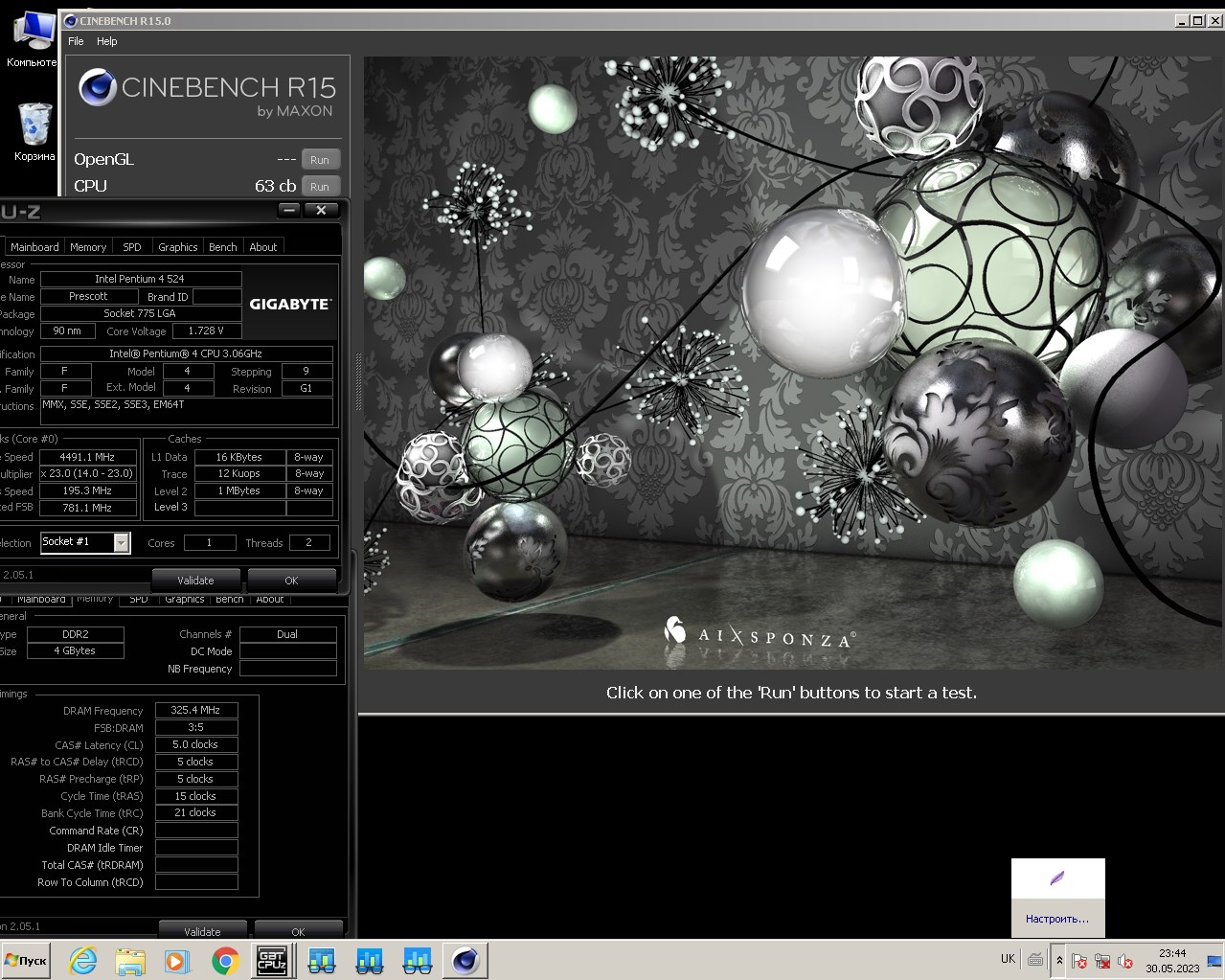Image resolution: width=1225 pixels, height=980 pixels.
Task: Switch to the Cinebench taskbar icon
Action: click(465, 960)
